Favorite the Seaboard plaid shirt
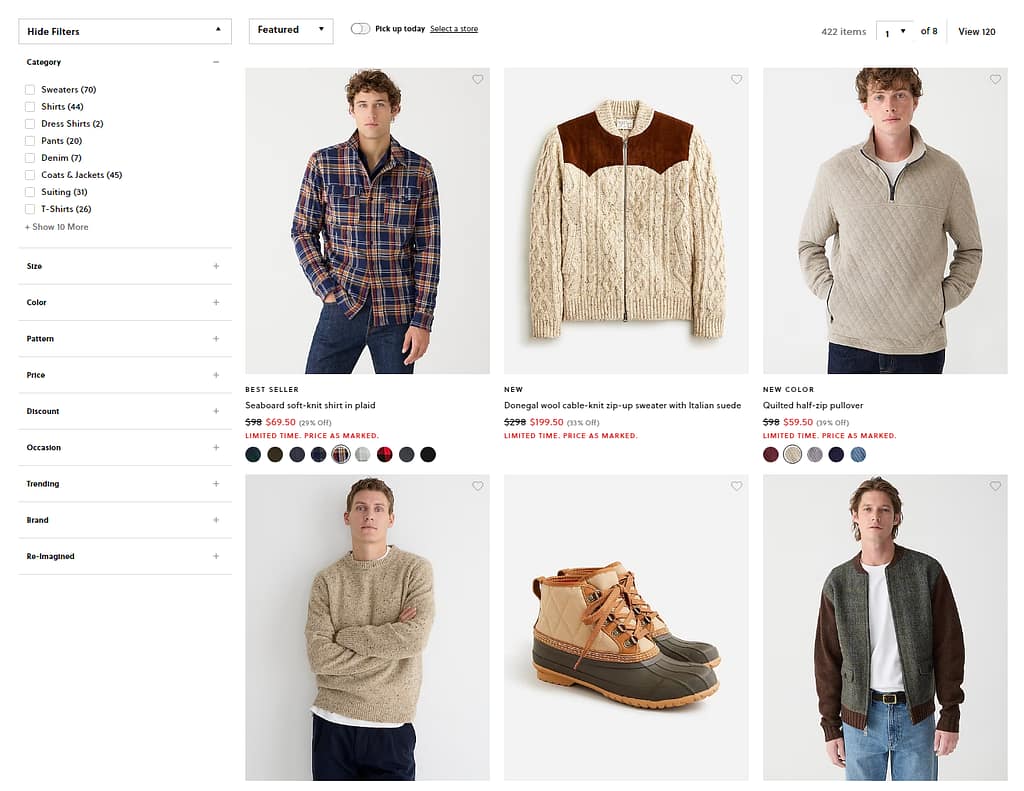This screenshot has width=1024, height=791. click(477, 79)
